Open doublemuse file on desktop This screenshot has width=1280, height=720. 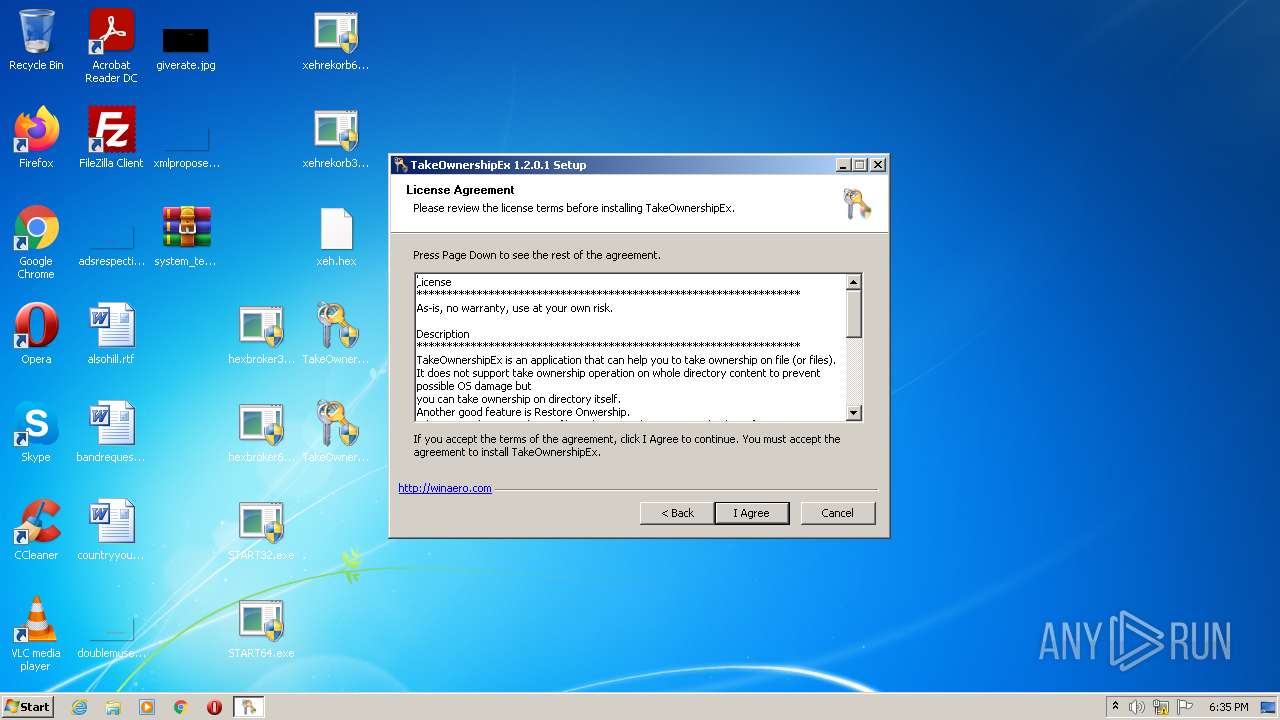pos(111,636)
